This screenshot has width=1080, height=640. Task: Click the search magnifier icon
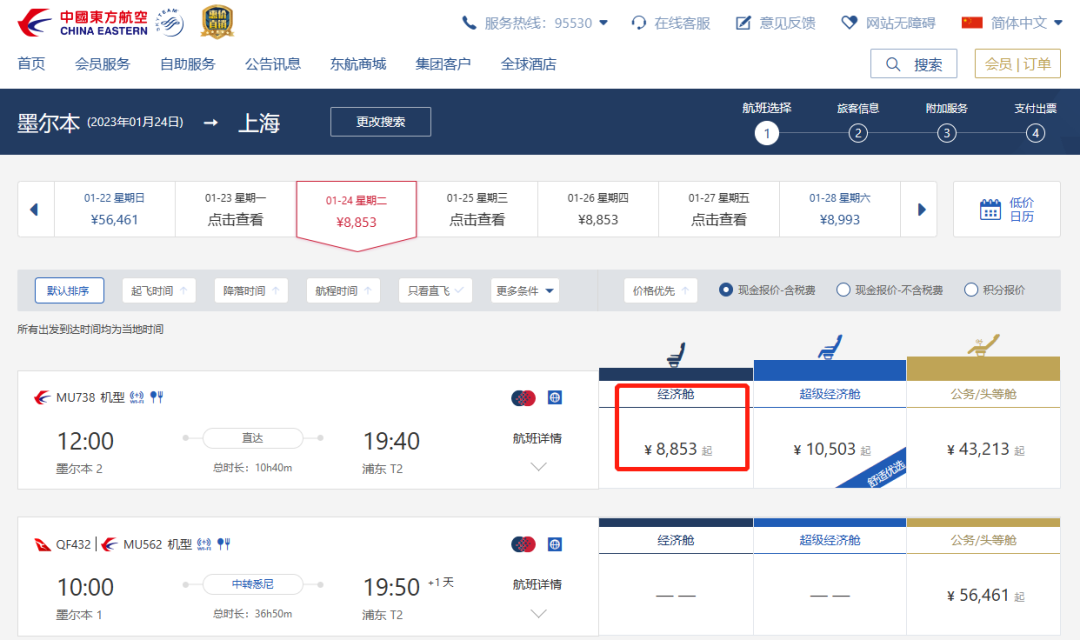(x=893, y=64)
